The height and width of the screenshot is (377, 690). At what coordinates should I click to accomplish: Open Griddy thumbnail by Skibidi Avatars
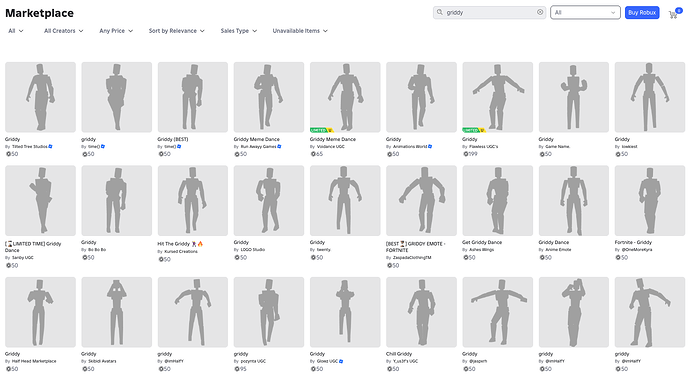coord(117,312)
